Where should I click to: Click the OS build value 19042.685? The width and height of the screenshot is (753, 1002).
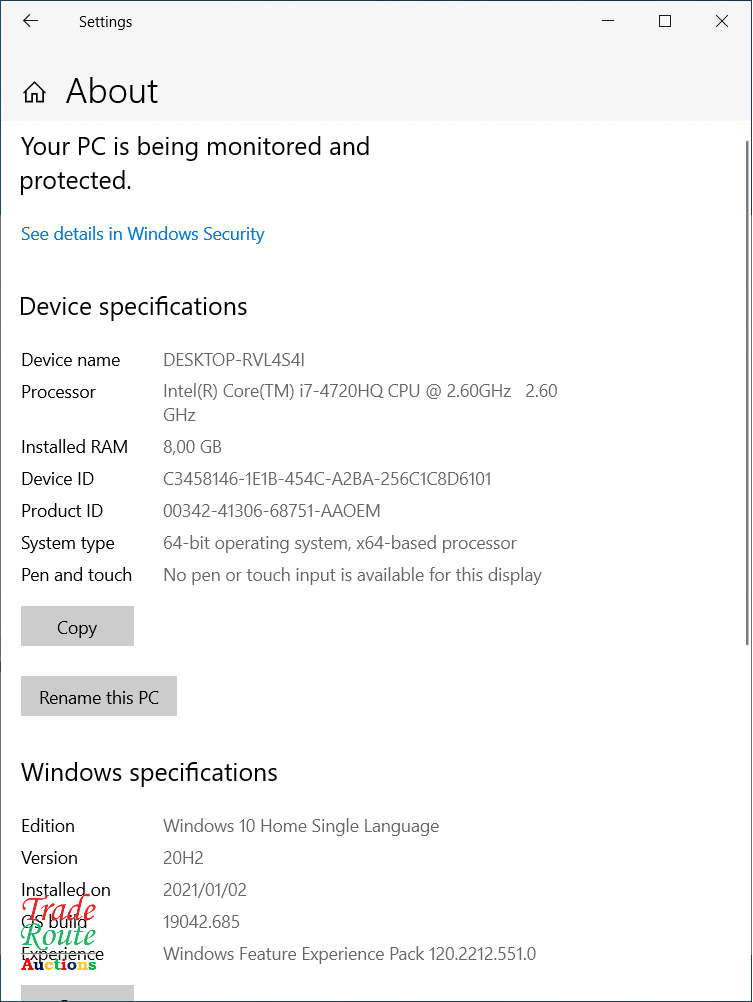(x=201, y=922)
